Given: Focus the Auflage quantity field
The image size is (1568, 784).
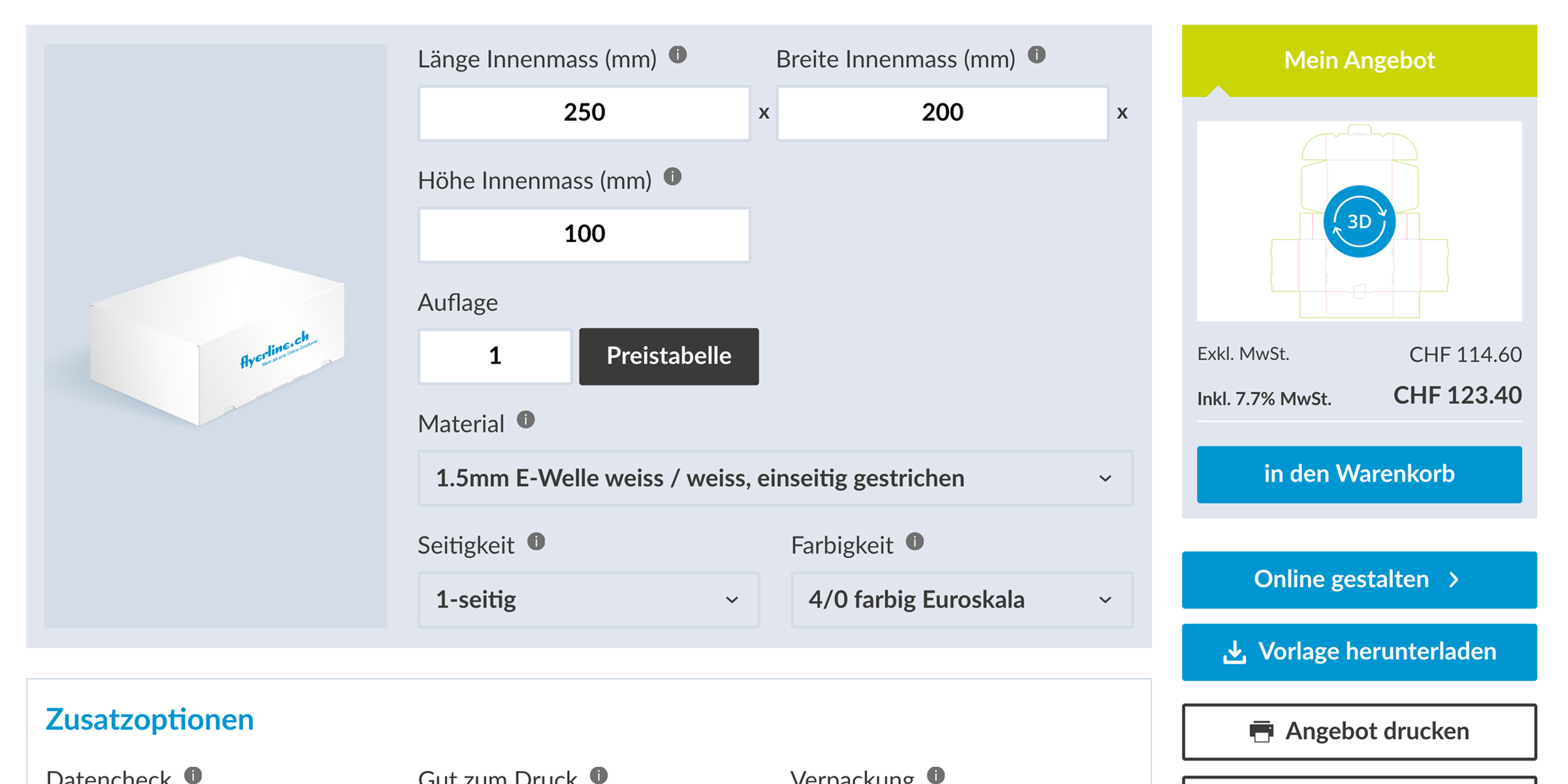Looking at the screenshot, I should (x=495, y=356).
